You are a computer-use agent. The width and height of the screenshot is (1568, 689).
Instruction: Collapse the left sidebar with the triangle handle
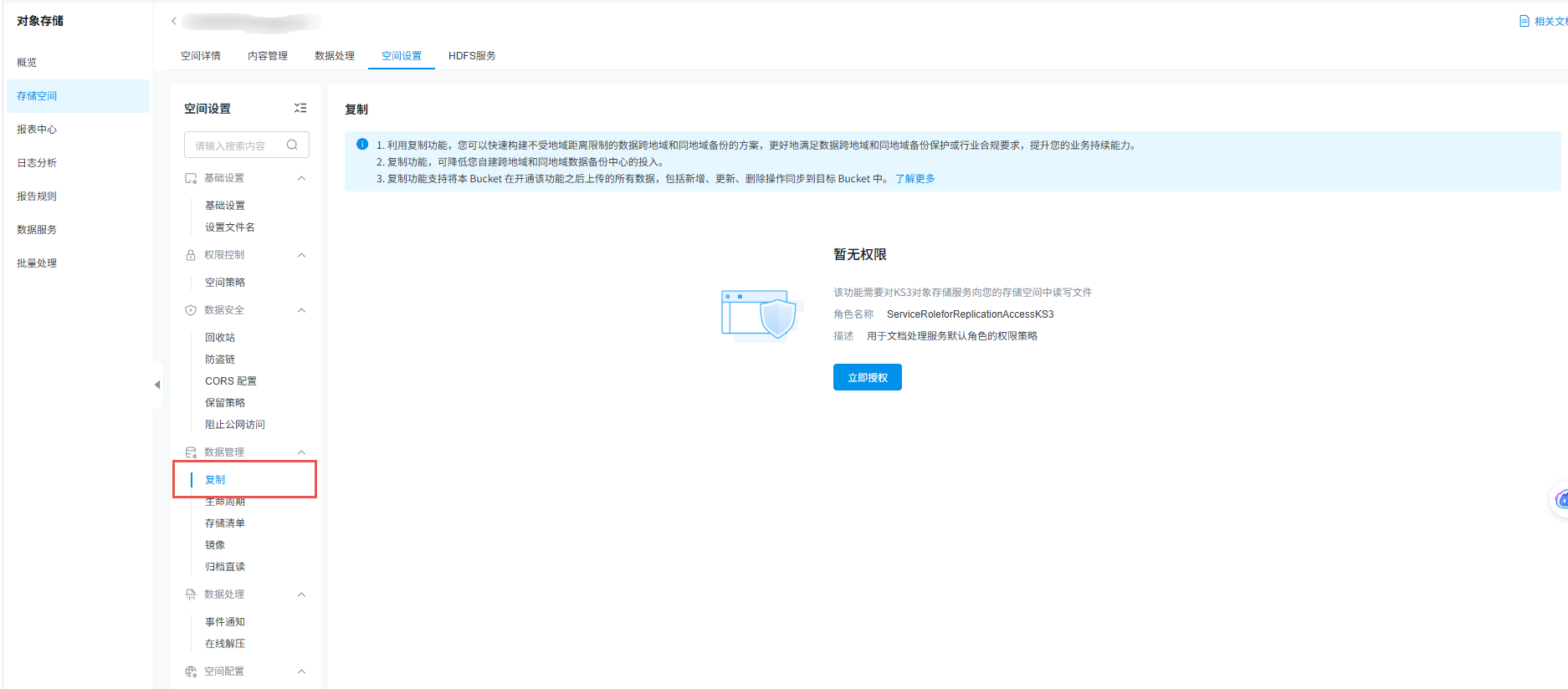point(157,385)
